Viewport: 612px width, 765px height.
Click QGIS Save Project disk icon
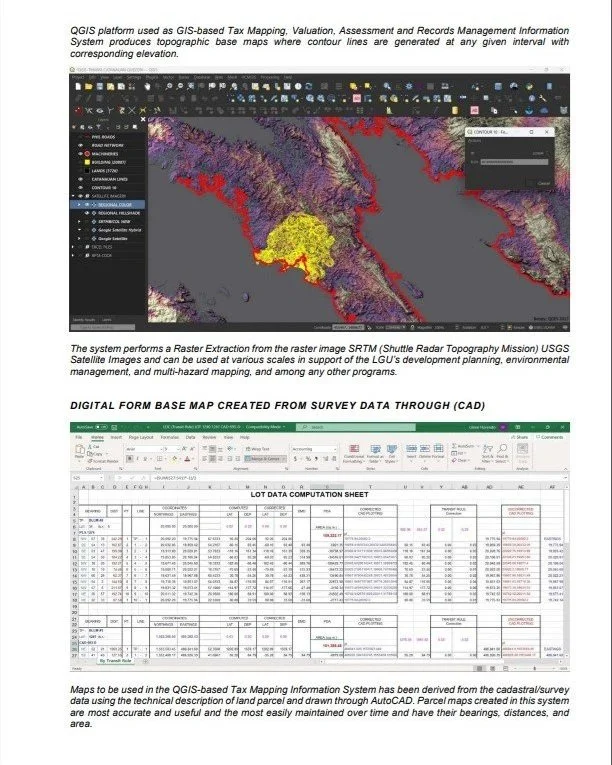[x=100, y=86]
